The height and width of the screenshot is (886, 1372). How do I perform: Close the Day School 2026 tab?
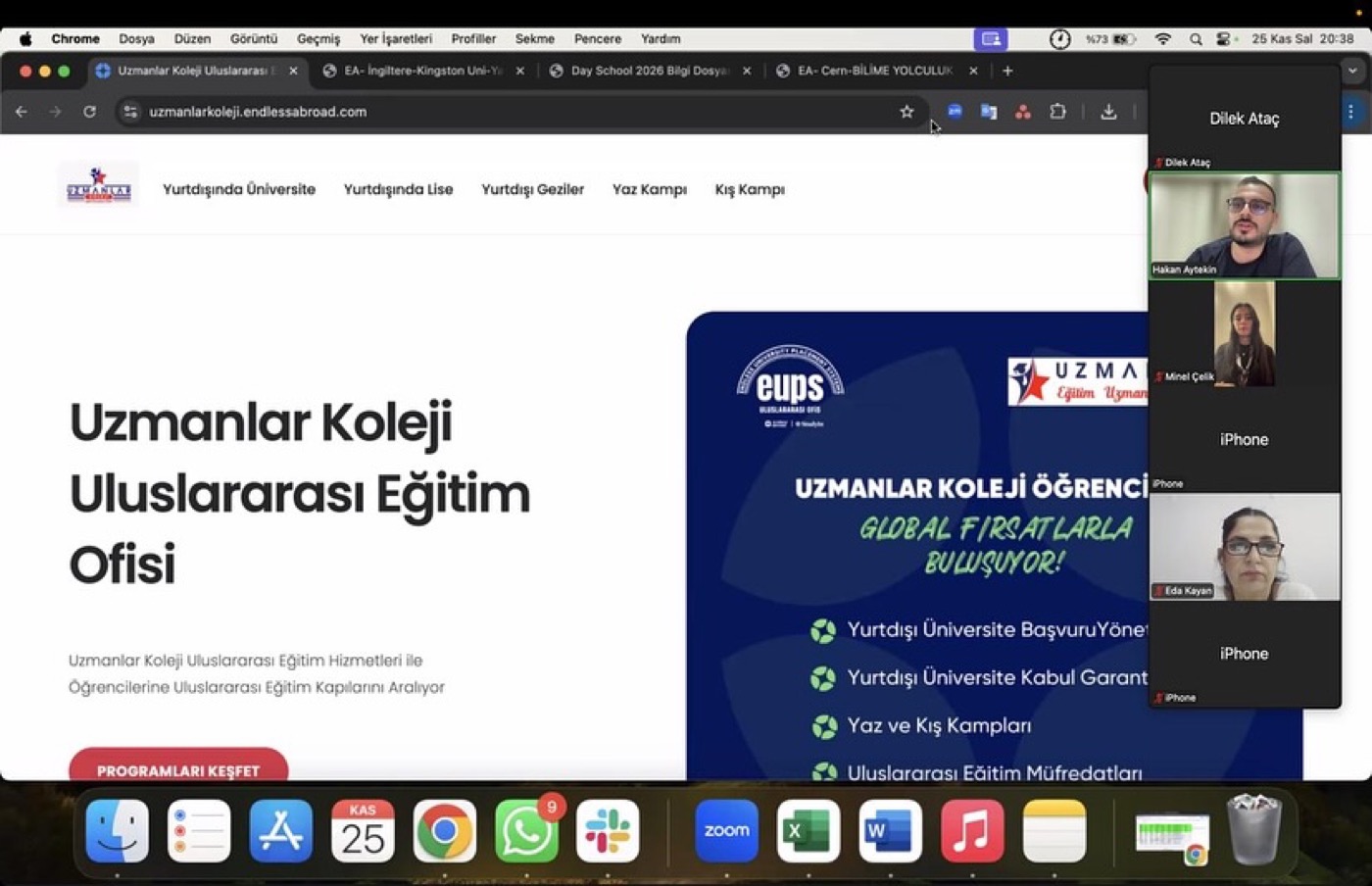(747, 71)
